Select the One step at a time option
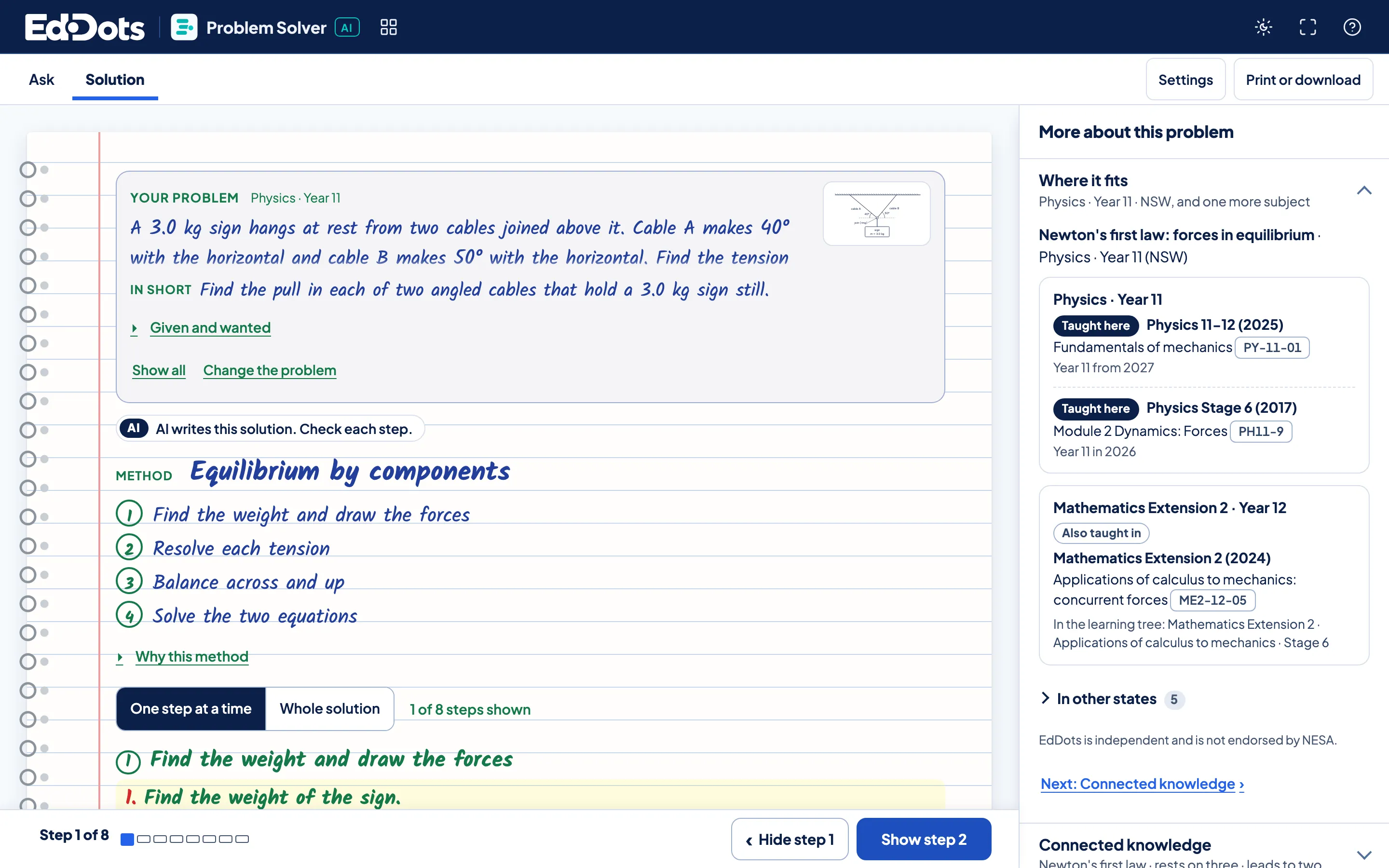This screenshot has width=1389, height=868. coord(191,708)
